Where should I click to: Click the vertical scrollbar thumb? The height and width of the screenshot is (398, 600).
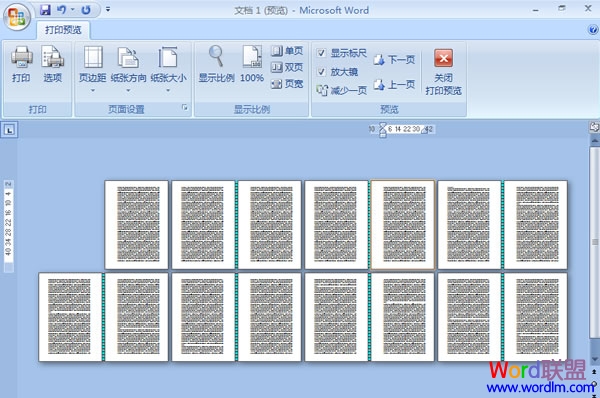[595, 242]
